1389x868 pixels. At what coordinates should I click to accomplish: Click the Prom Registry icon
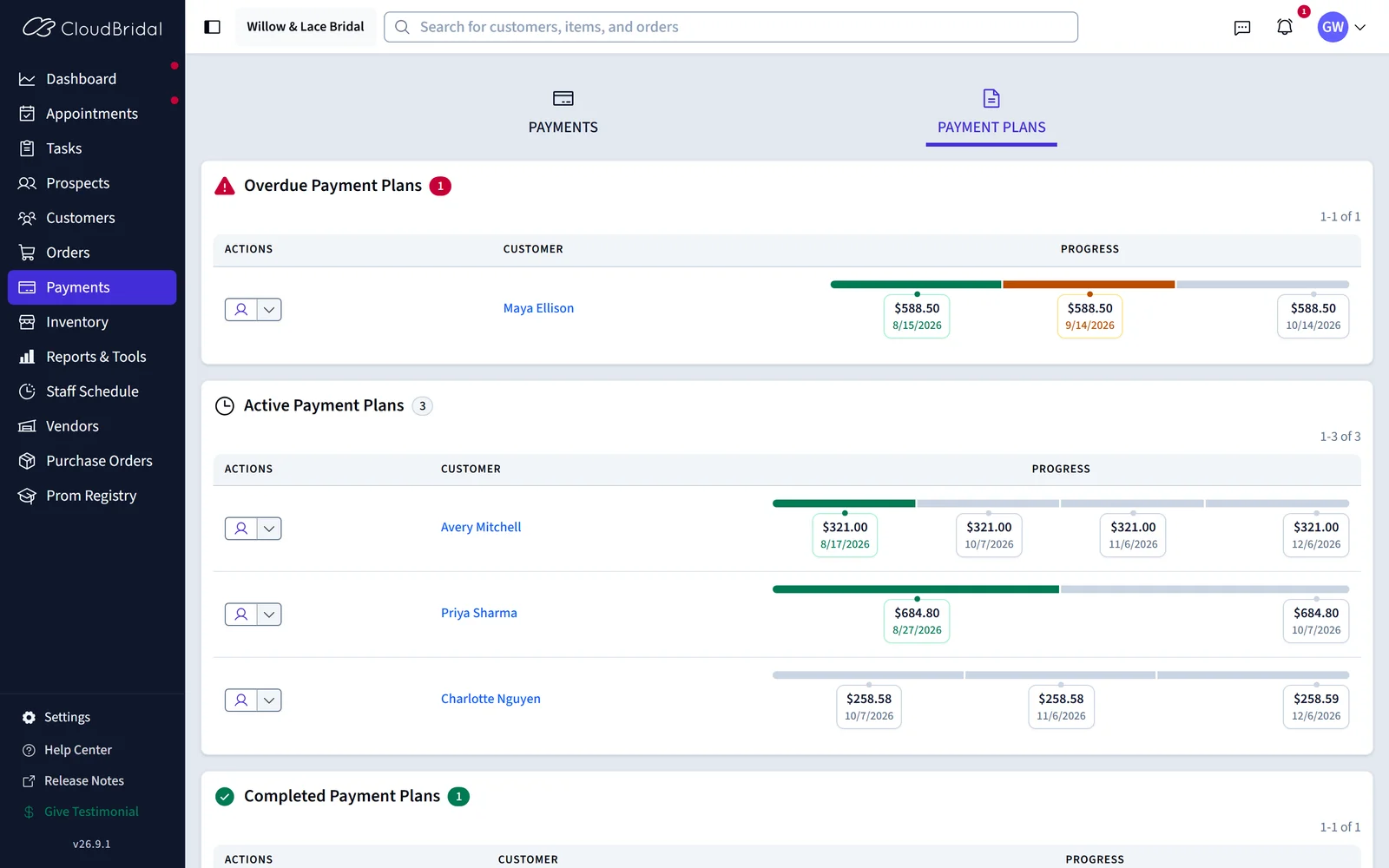tap(27, 496)
